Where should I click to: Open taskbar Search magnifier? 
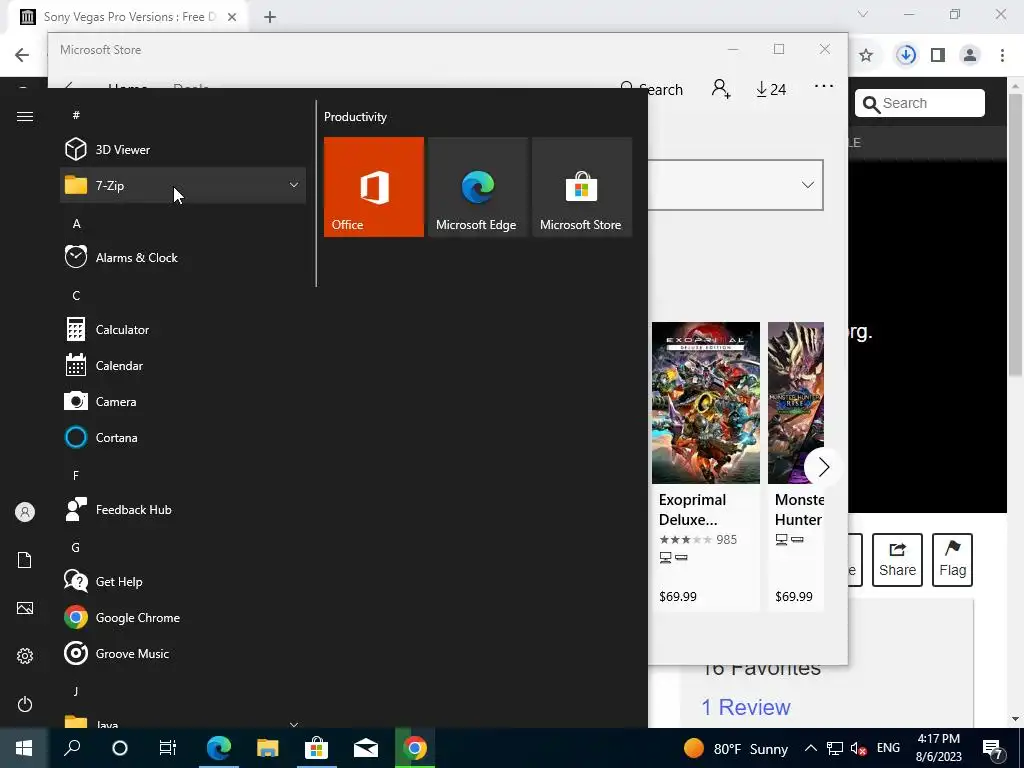pyautogui.click(x=72, y=748)
